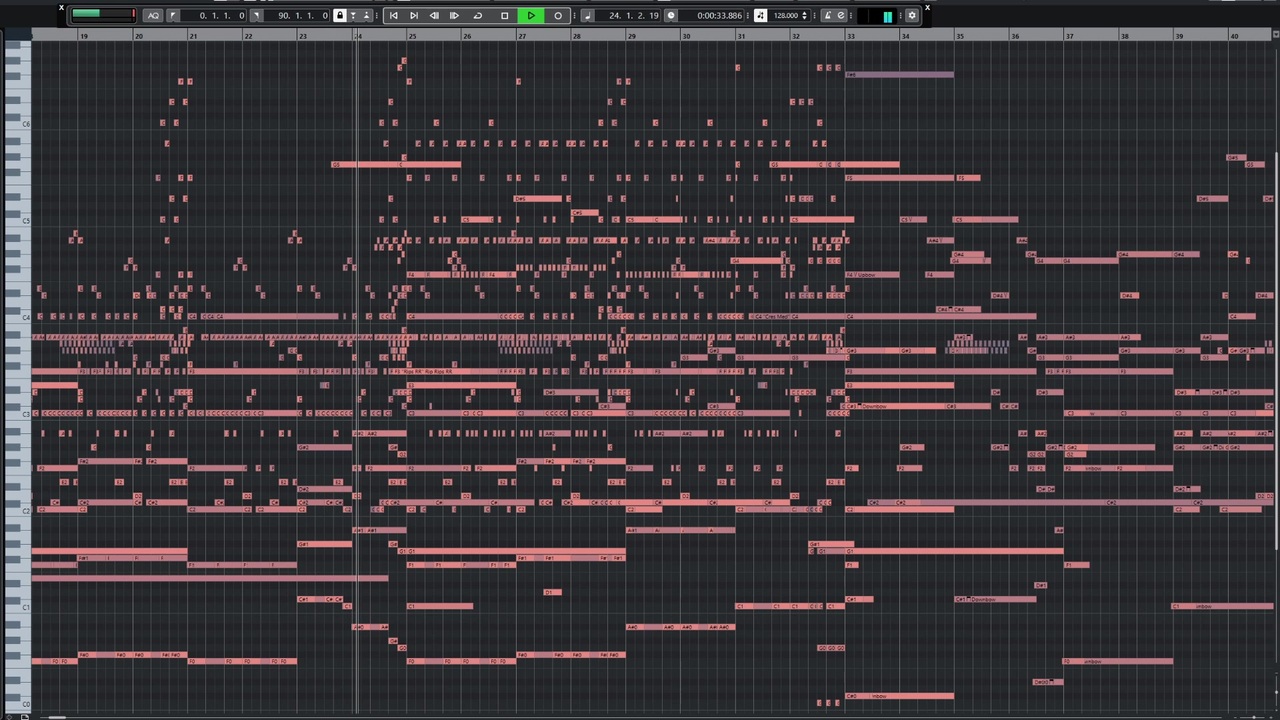Toggle the count-in icon beside the metronome
The width and height of the screenshot is (1280, 720).
[841, 16]
